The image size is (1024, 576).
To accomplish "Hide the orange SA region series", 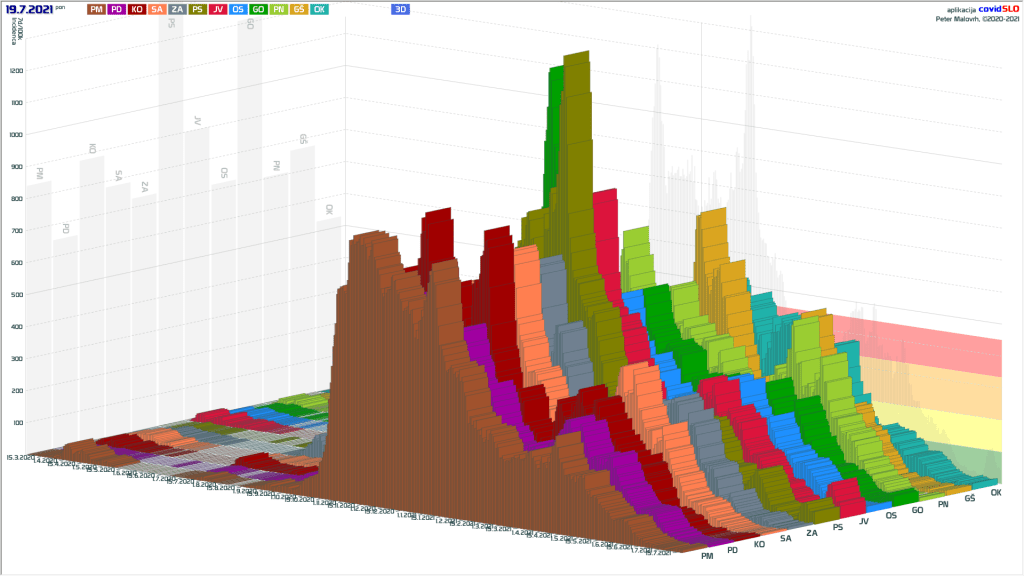I will click(157, 9).
